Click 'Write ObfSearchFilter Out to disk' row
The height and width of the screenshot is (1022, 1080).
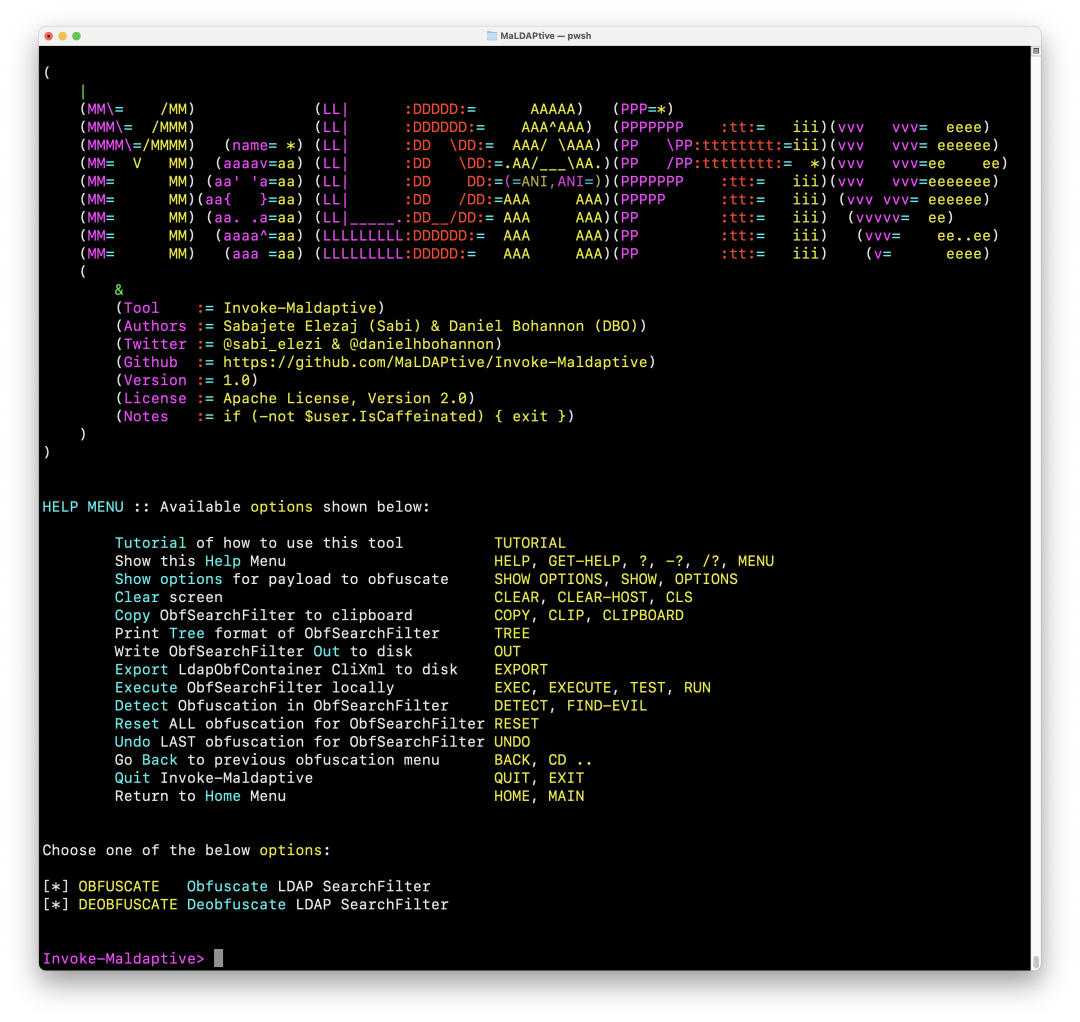pos(264,651)
